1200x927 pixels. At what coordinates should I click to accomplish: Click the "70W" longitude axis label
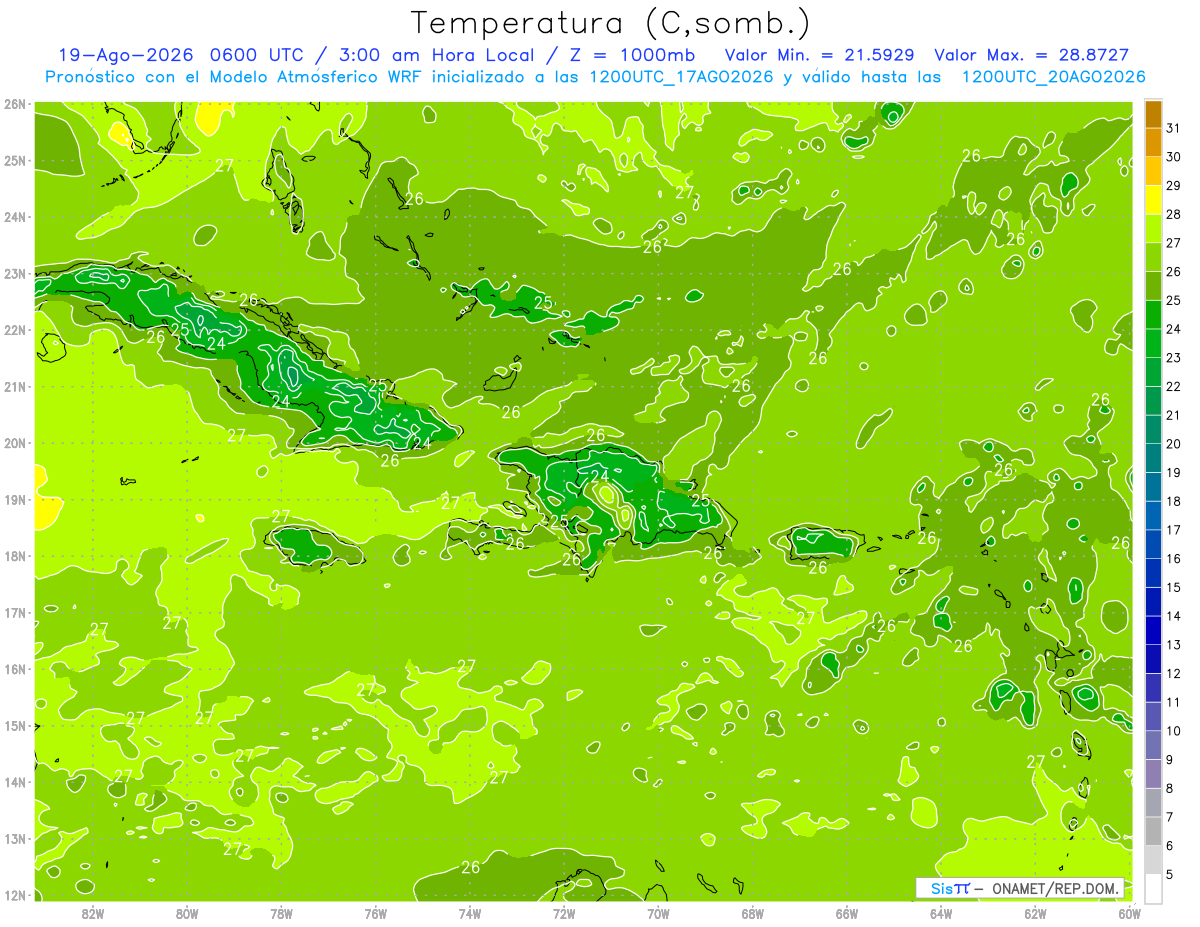tap(658, 913)
